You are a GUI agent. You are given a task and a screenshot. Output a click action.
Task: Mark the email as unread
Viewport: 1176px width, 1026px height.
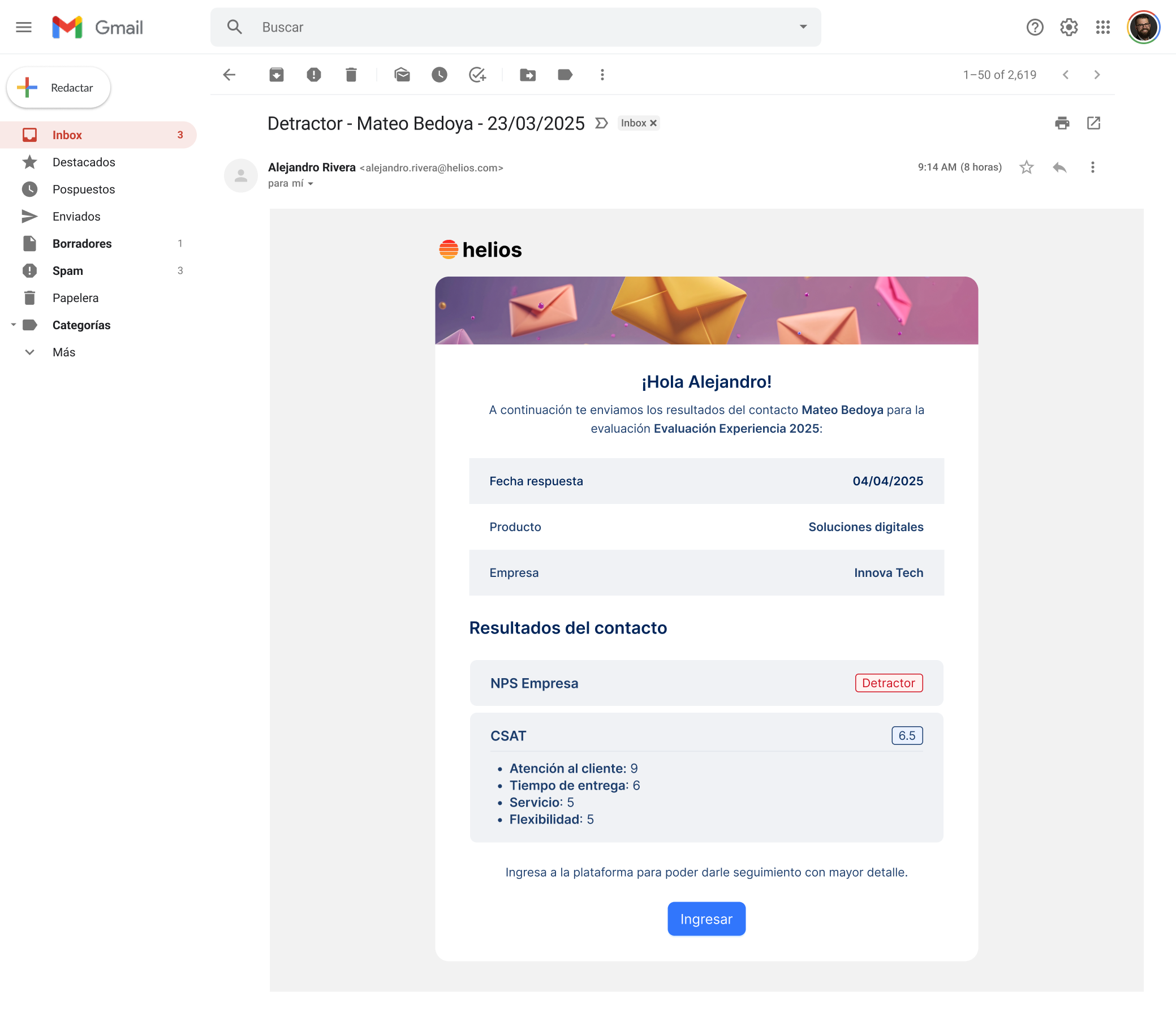point(403,75)
